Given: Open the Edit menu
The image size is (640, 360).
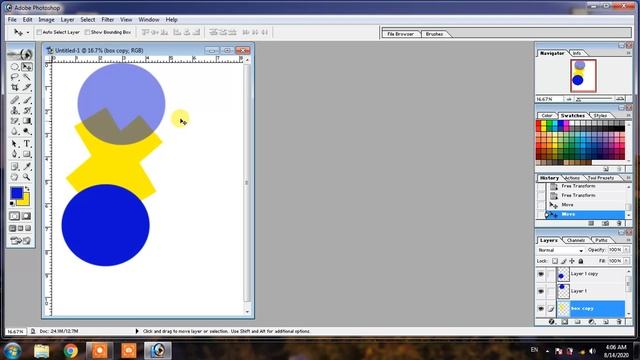Looking at the screenshot, I should [x=27, y=20].
